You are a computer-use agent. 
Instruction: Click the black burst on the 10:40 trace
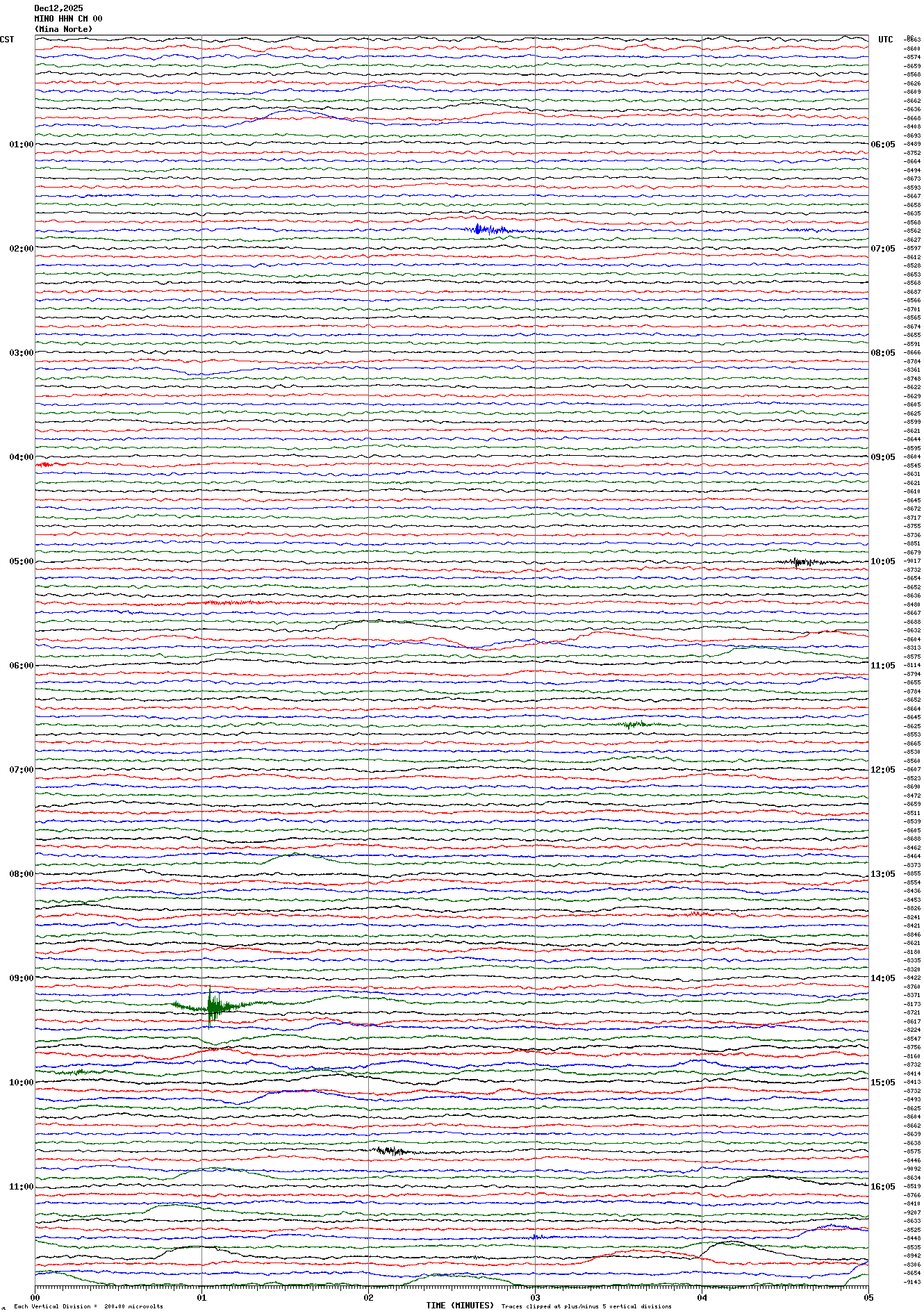390,1151
